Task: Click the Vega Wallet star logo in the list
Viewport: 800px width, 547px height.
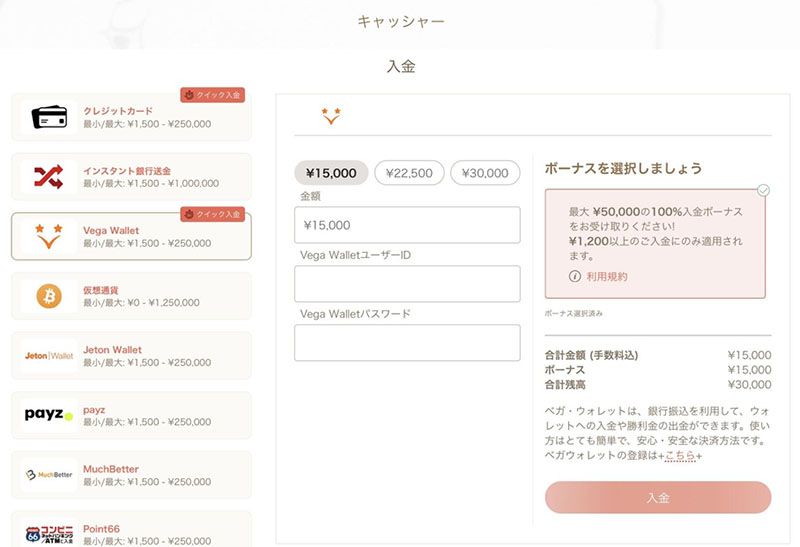Action: [x=49, y=236]
